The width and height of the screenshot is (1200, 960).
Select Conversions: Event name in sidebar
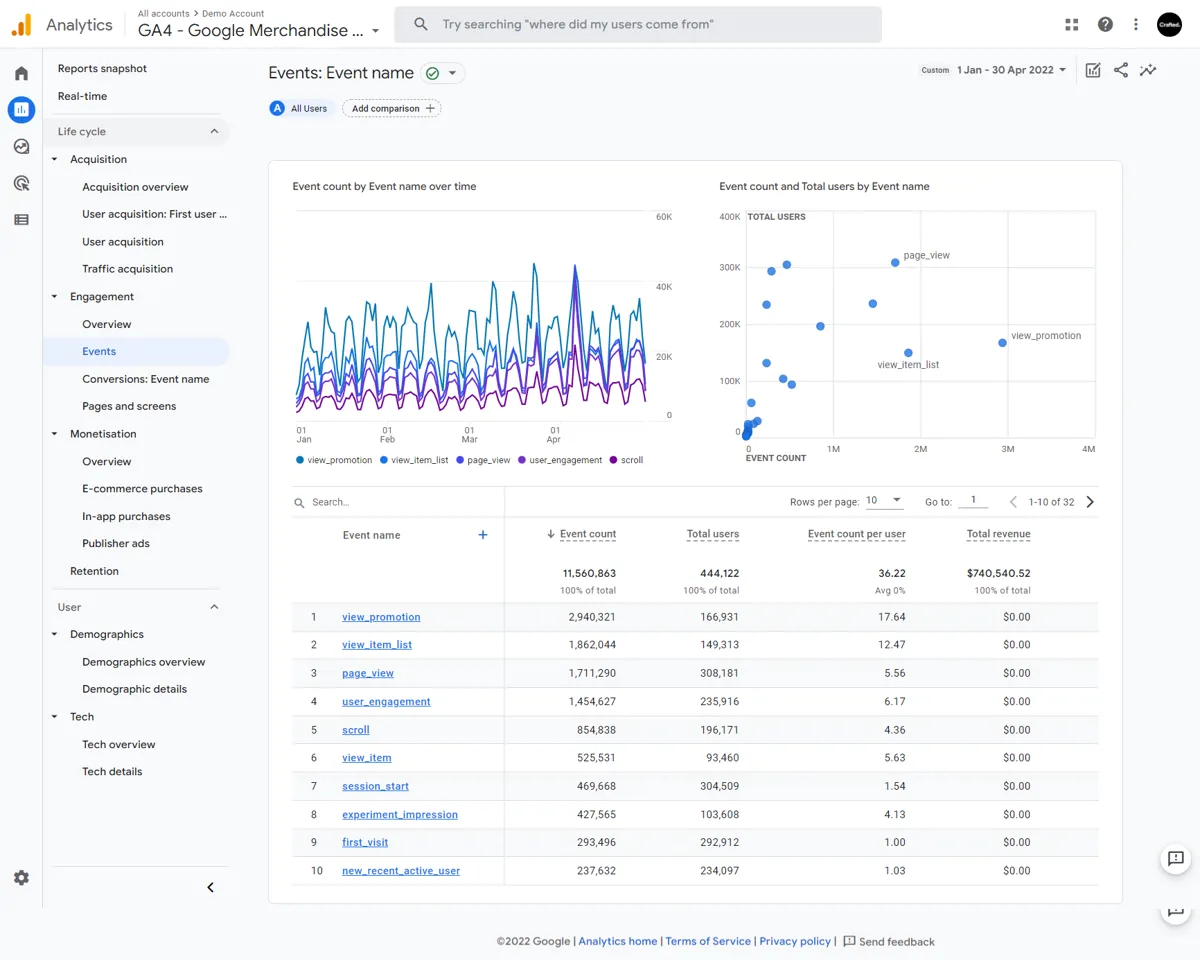(146, 379)
